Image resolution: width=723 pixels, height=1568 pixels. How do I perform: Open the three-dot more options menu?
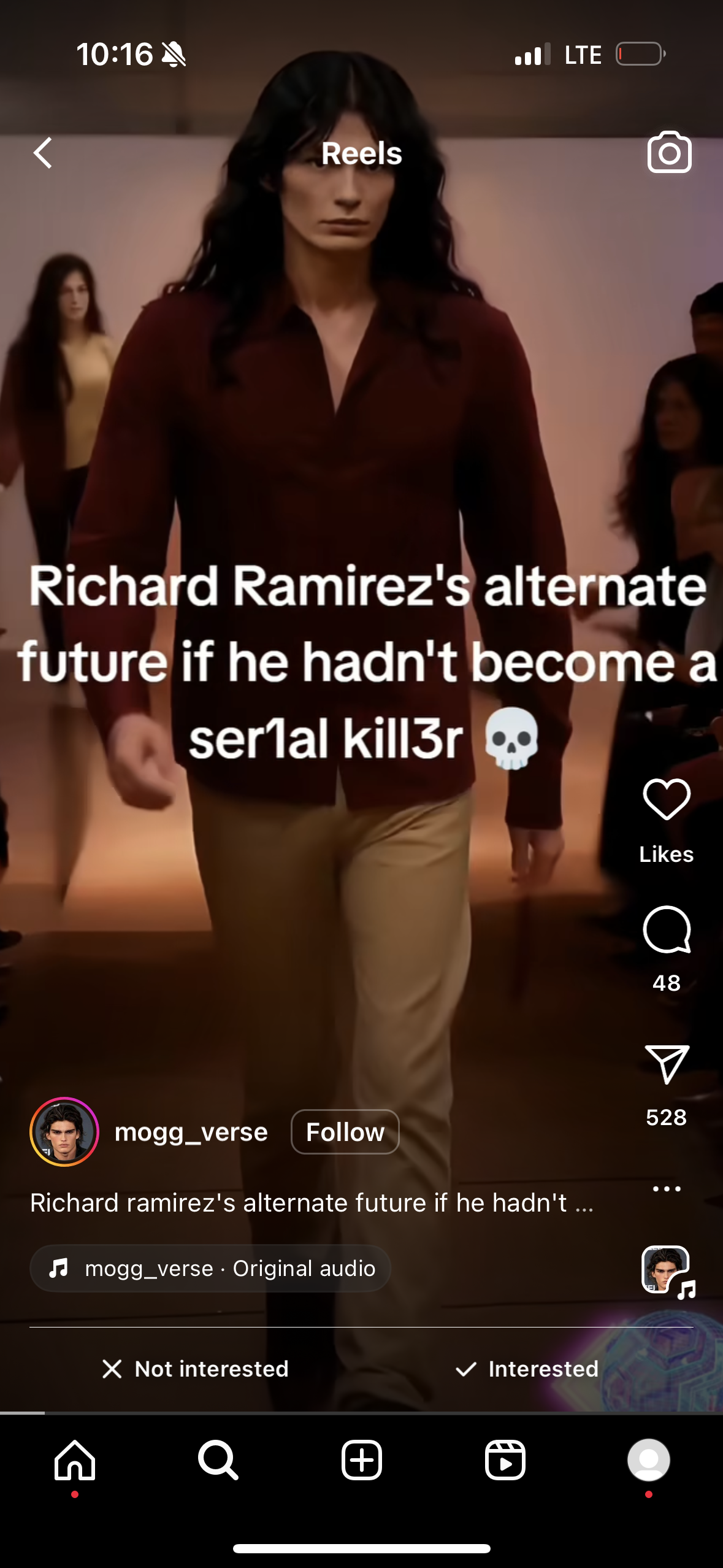tap(667, 1189)
